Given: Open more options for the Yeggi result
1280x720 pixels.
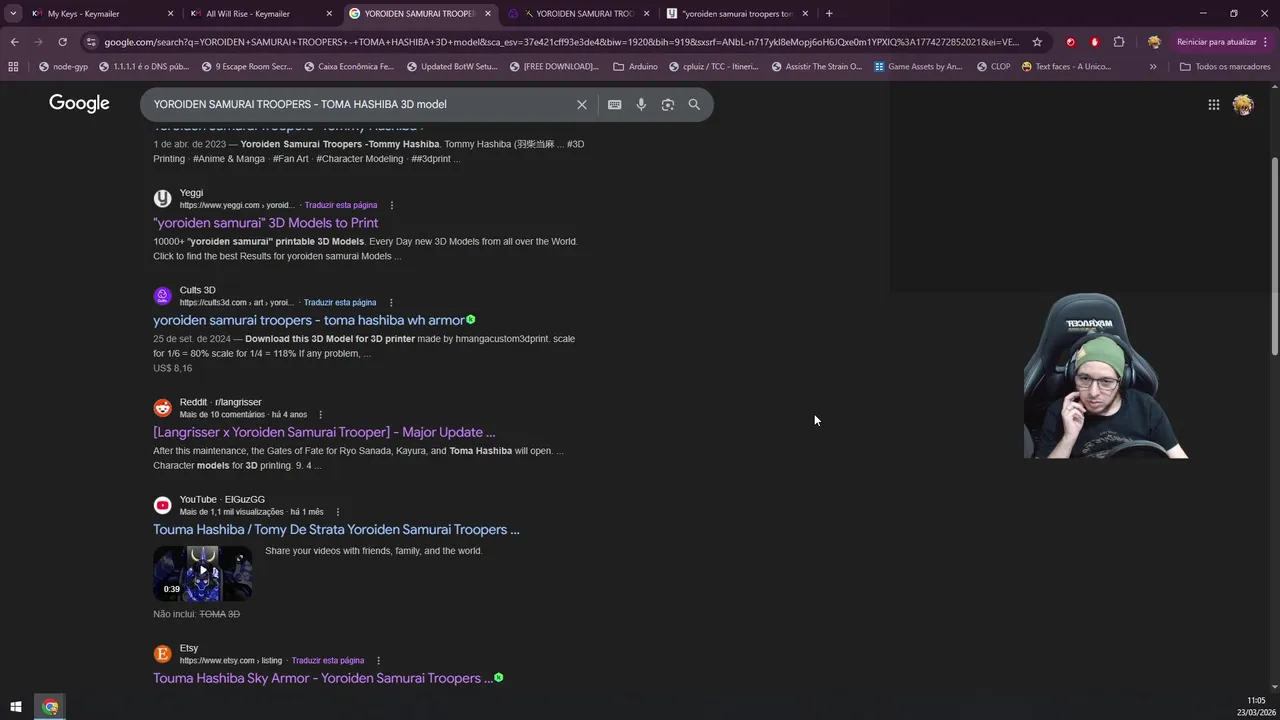Looking at the screenshot, I should click(x=392, y=205).
